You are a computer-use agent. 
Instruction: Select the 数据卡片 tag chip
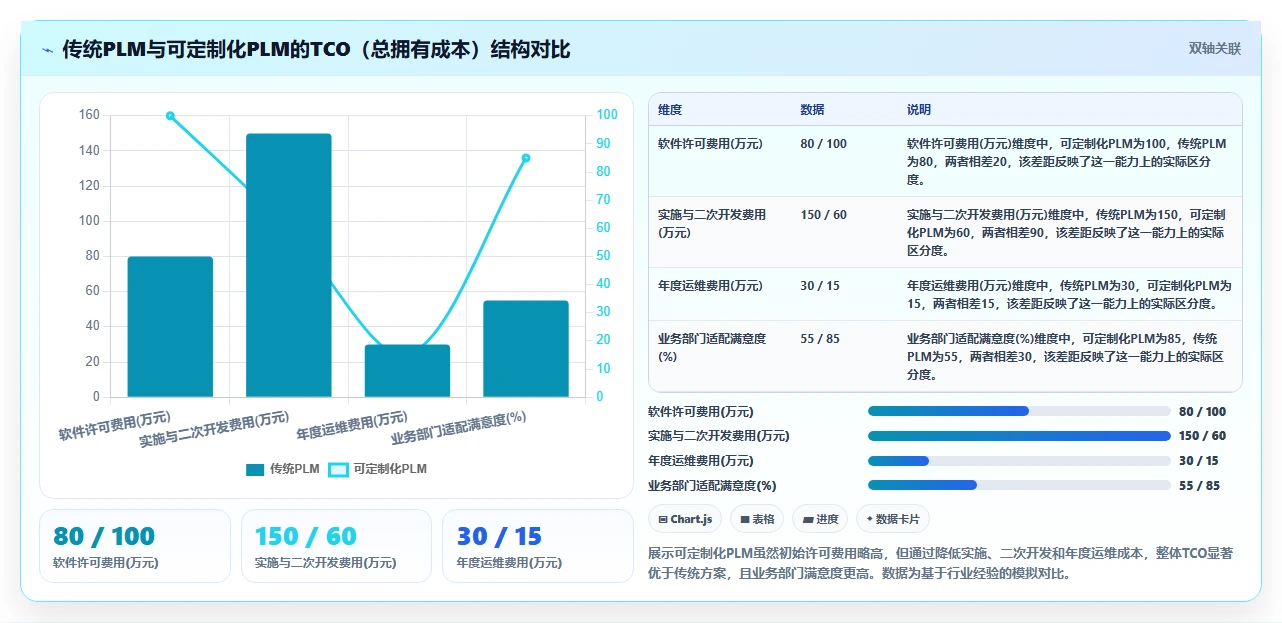pos(893,519)
